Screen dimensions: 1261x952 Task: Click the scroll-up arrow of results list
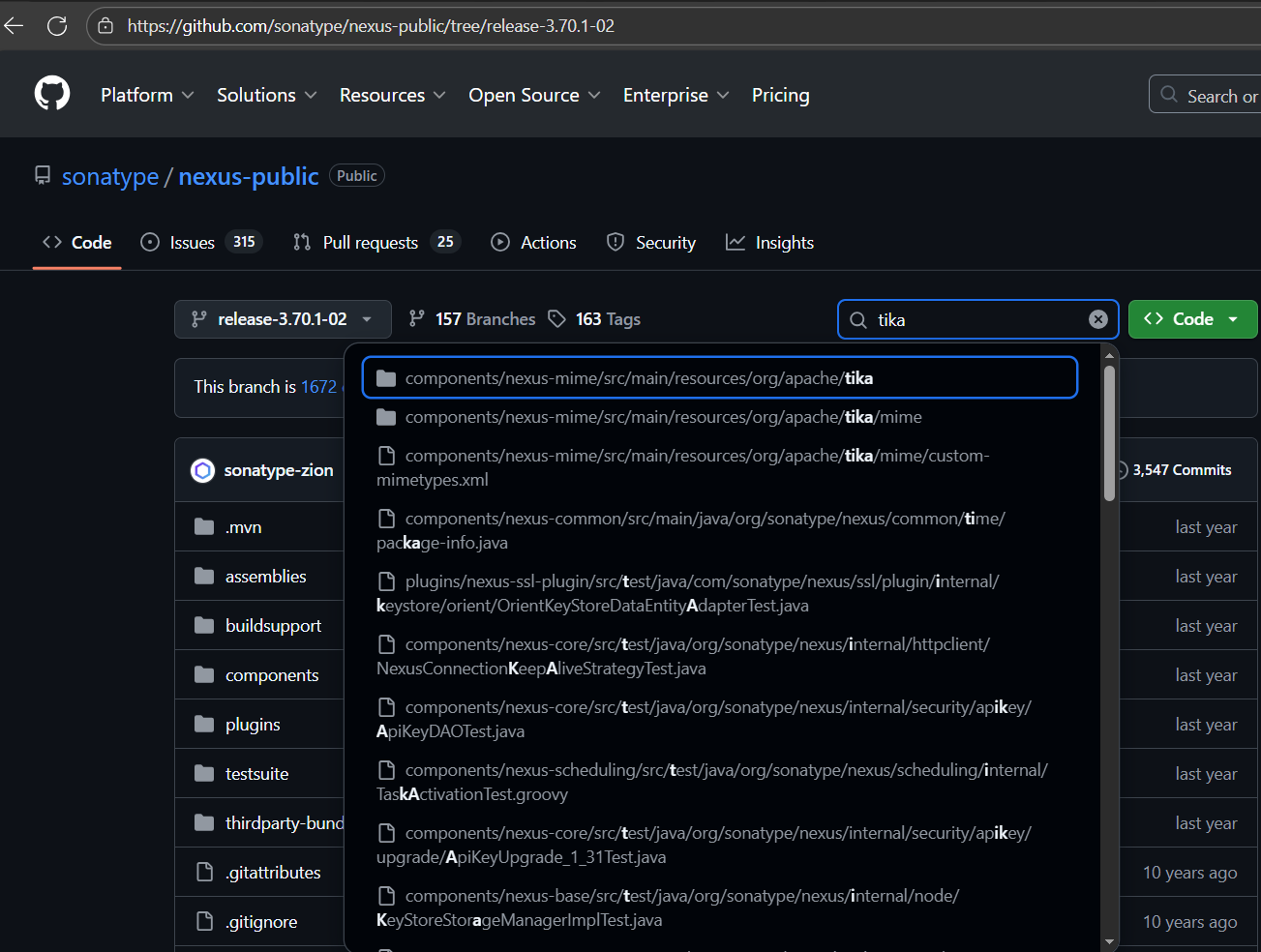coord(1109,355)
